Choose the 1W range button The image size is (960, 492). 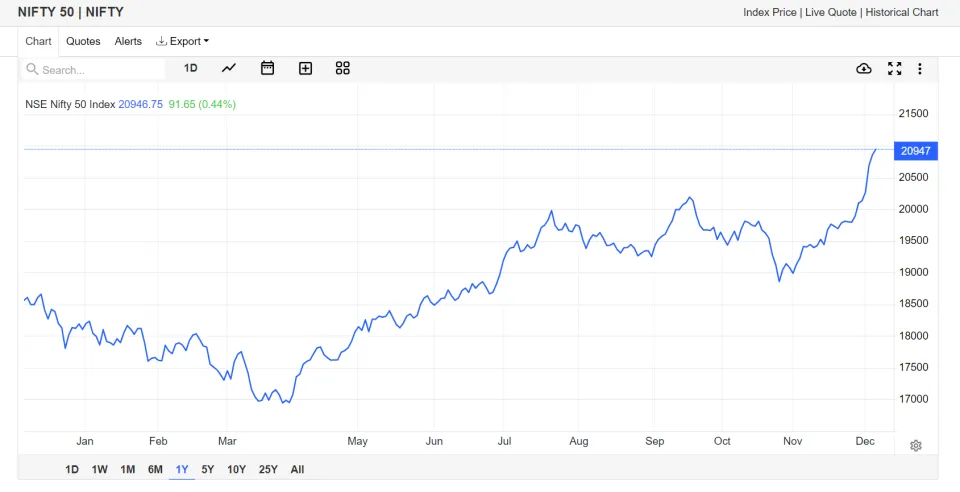tap(100, 469)
